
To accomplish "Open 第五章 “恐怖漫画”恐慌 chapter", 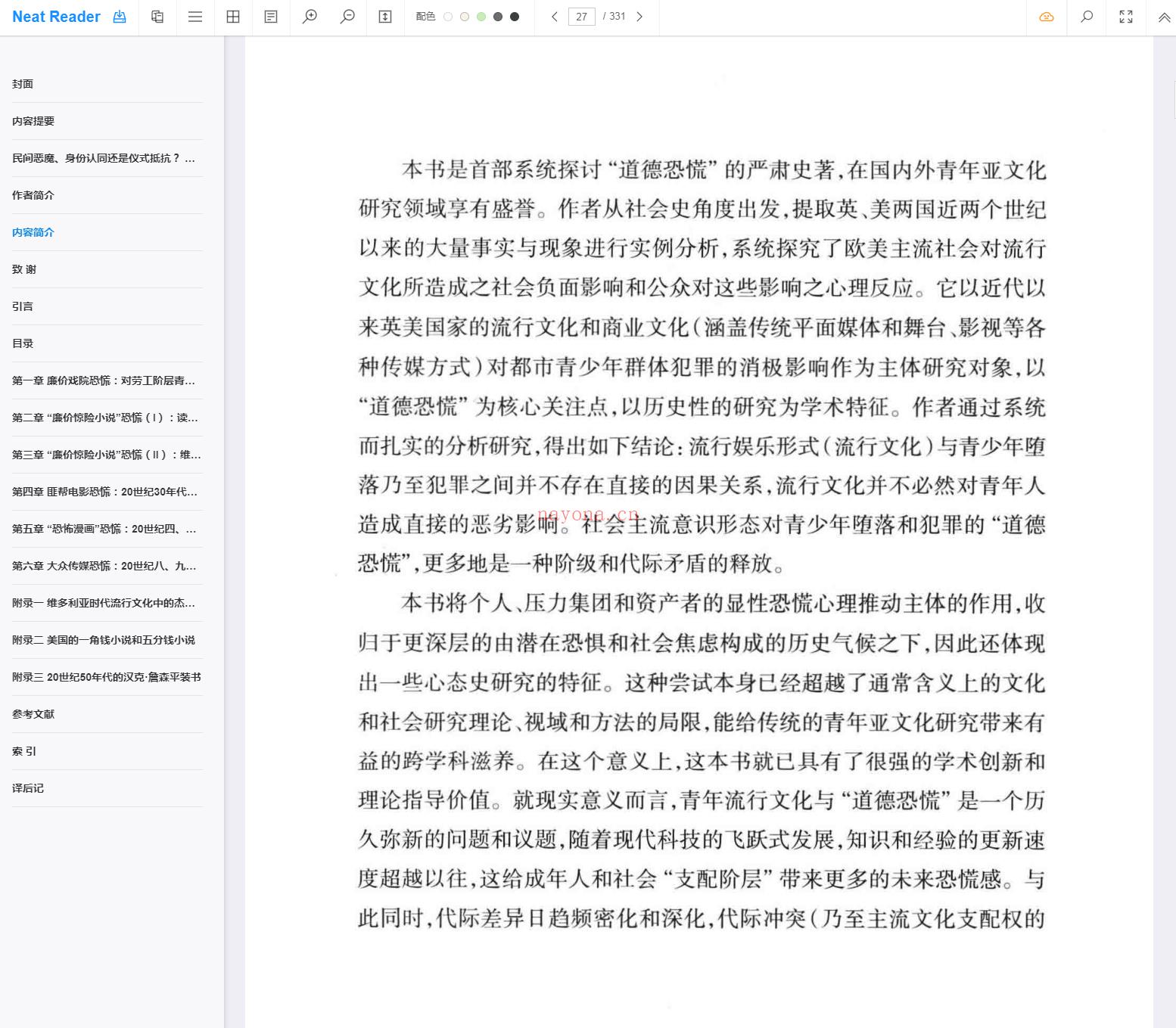I will click(104, 529).
